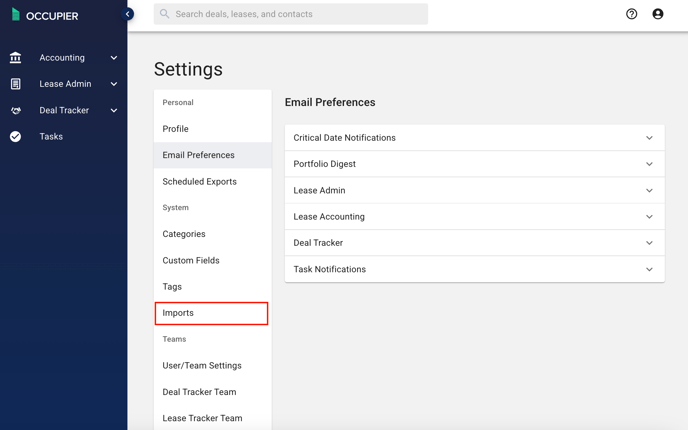Expand the Task Notifications panel
This screenshot has height=430, width=688.
[474, 269]
